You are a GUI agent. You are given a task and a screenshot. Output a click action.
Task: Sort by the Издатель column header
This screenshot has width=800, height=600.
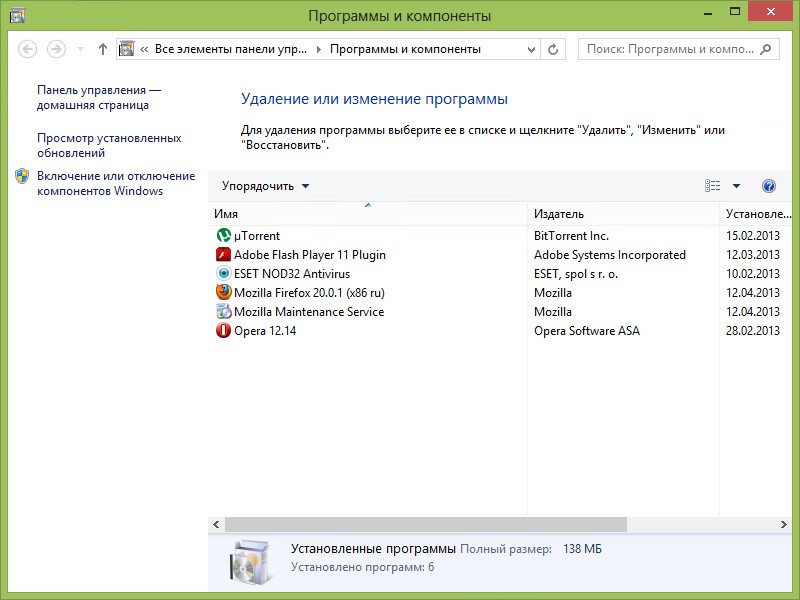click(x=623, y=214)
